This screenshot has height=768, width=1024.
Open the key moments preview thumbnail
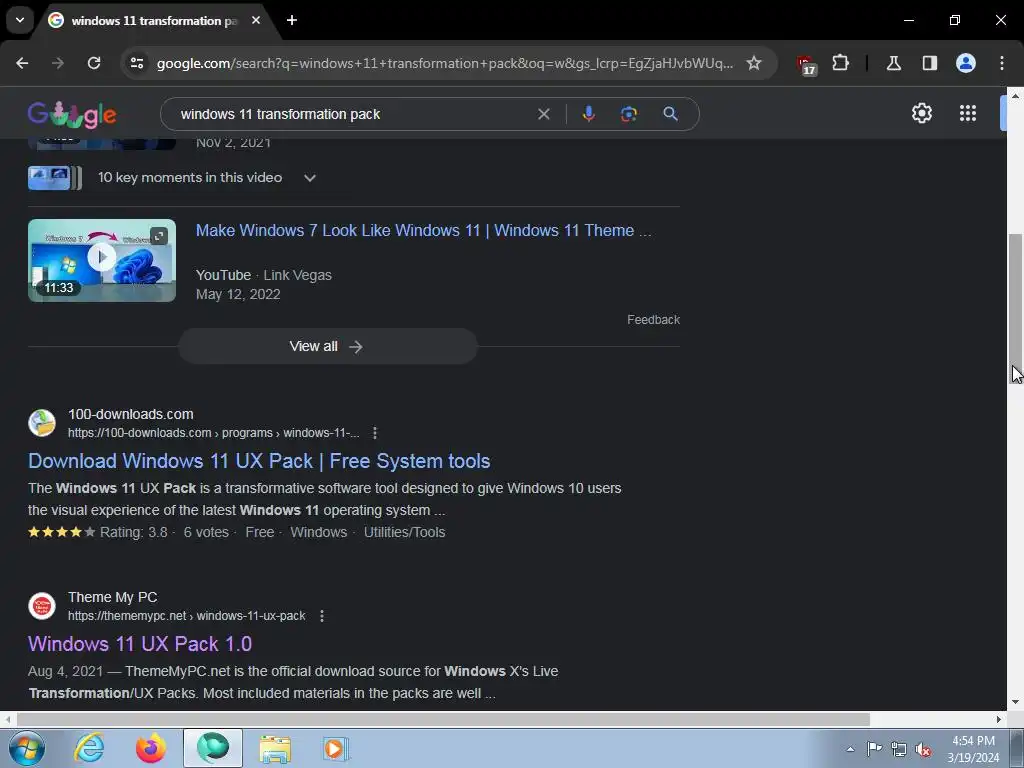coord(55,178)
